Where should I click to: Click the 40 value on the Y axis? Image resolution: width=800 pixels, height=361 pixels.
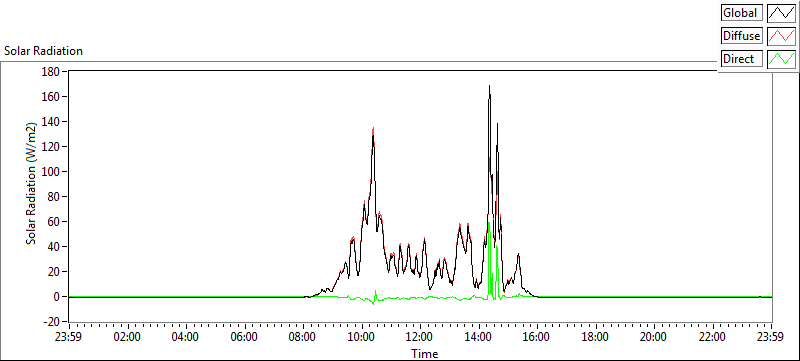(x=54, y=246)
